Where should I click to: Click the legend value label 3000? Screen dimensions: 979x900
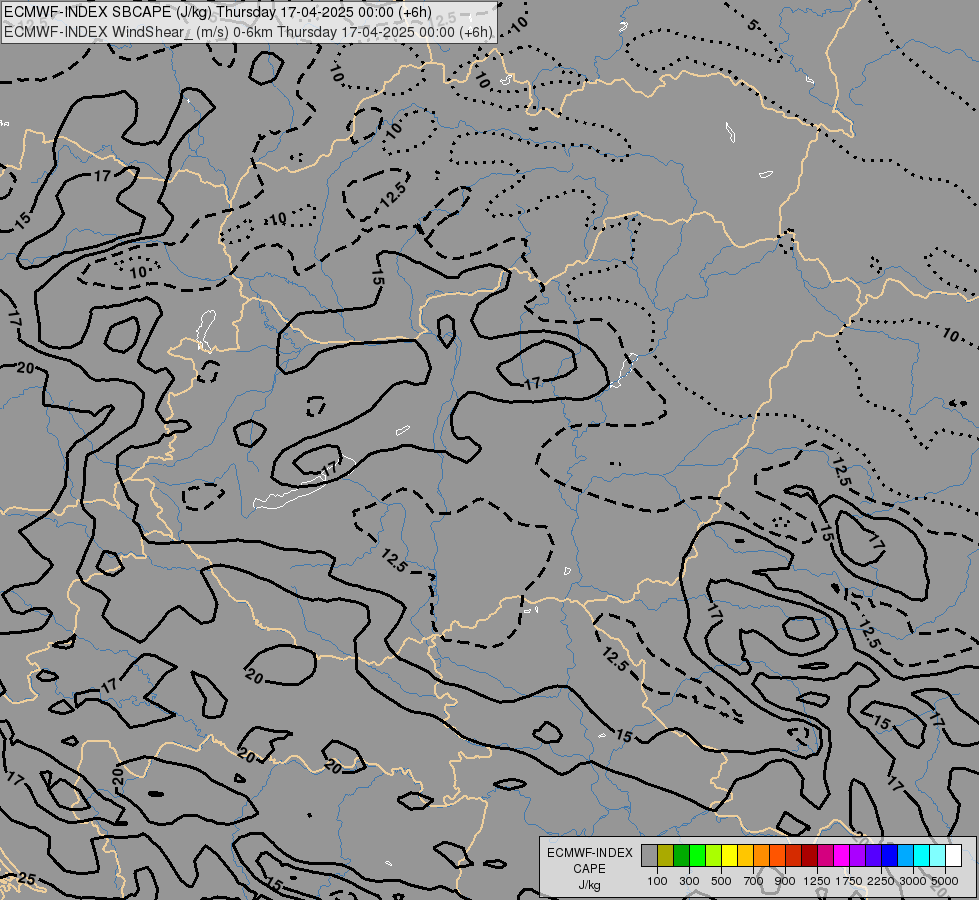tap(913, 881)
